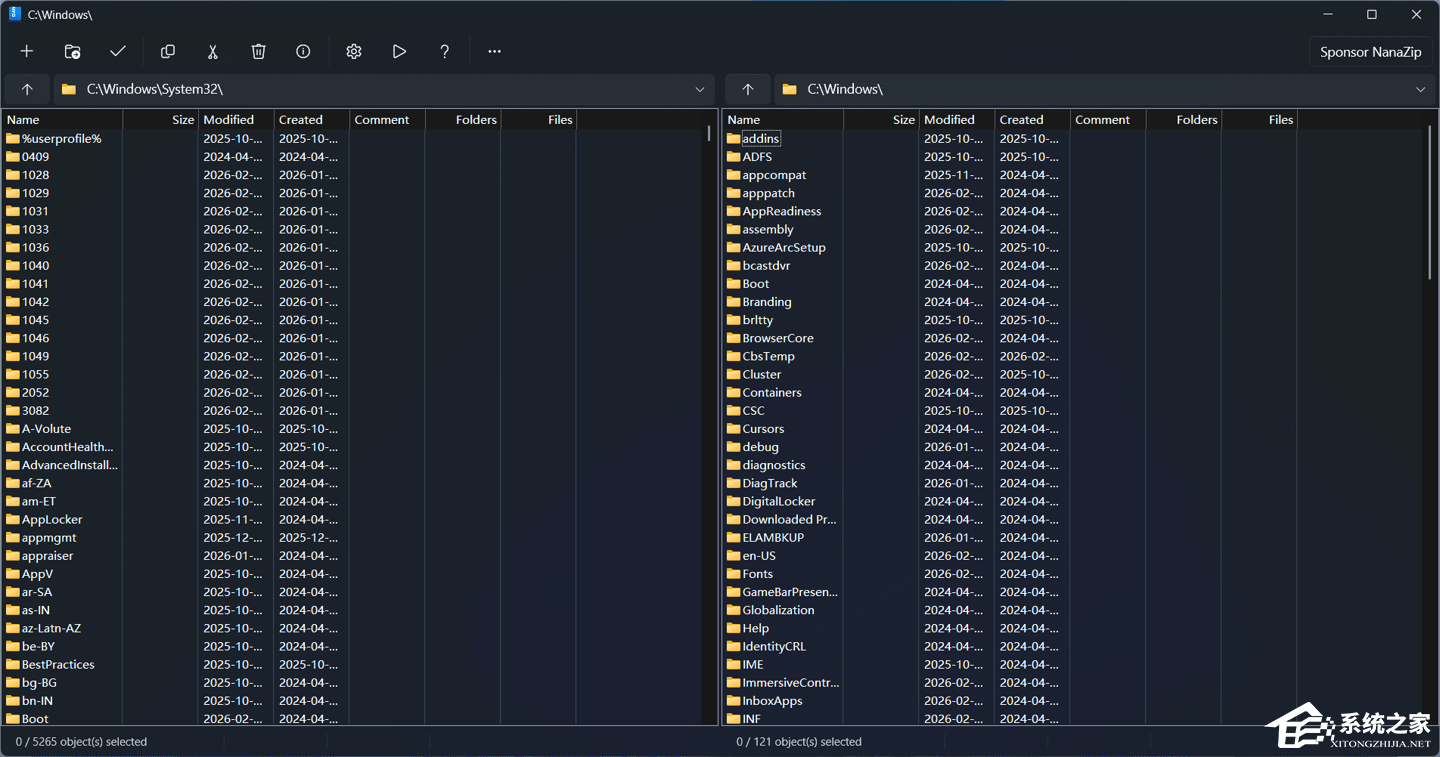Expand the System32 path dropdown
The width and height of the screenshot is (1440, 757).
700,89
